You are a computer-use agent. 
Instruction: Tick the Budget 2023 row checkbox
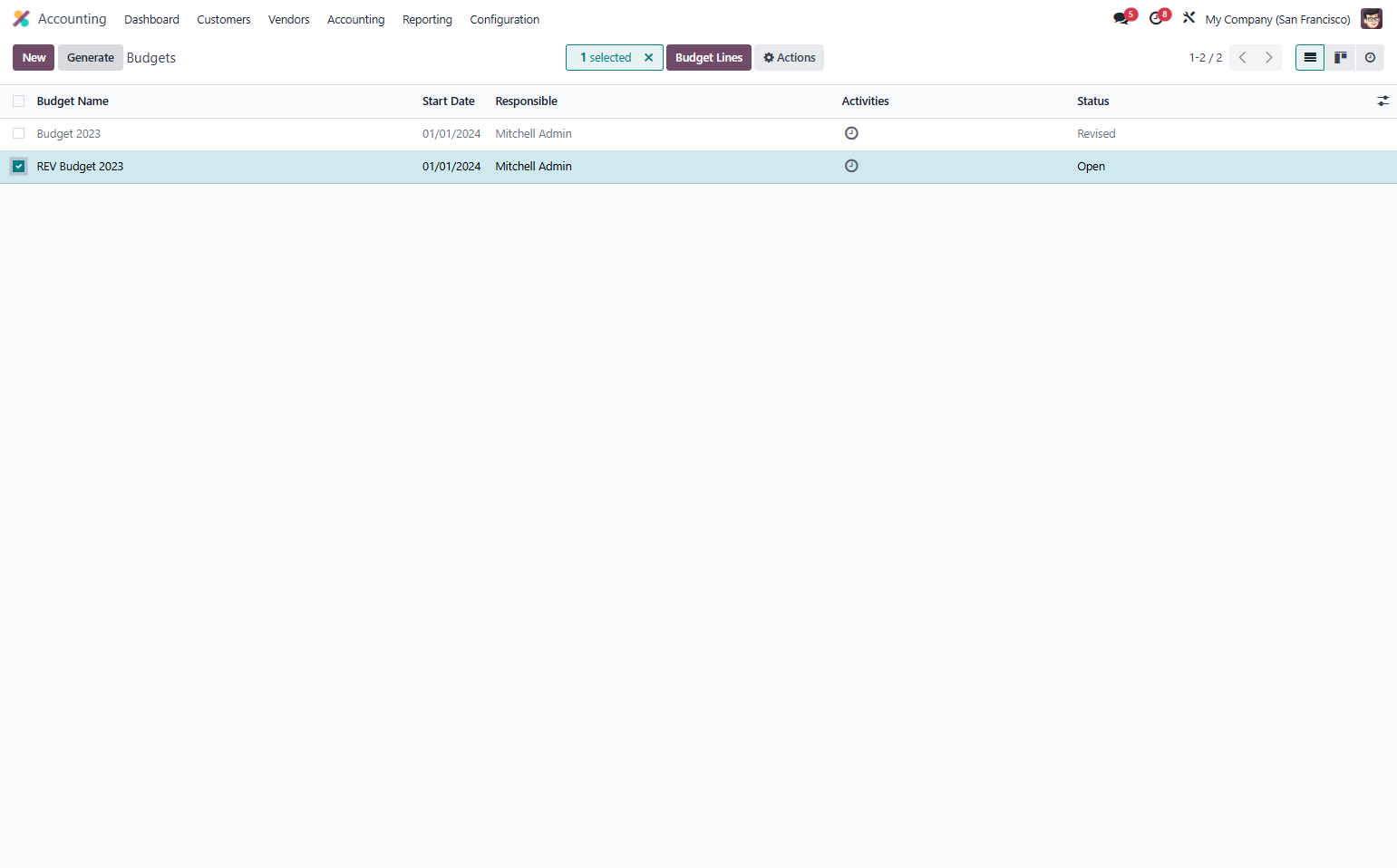click(18, 133)
